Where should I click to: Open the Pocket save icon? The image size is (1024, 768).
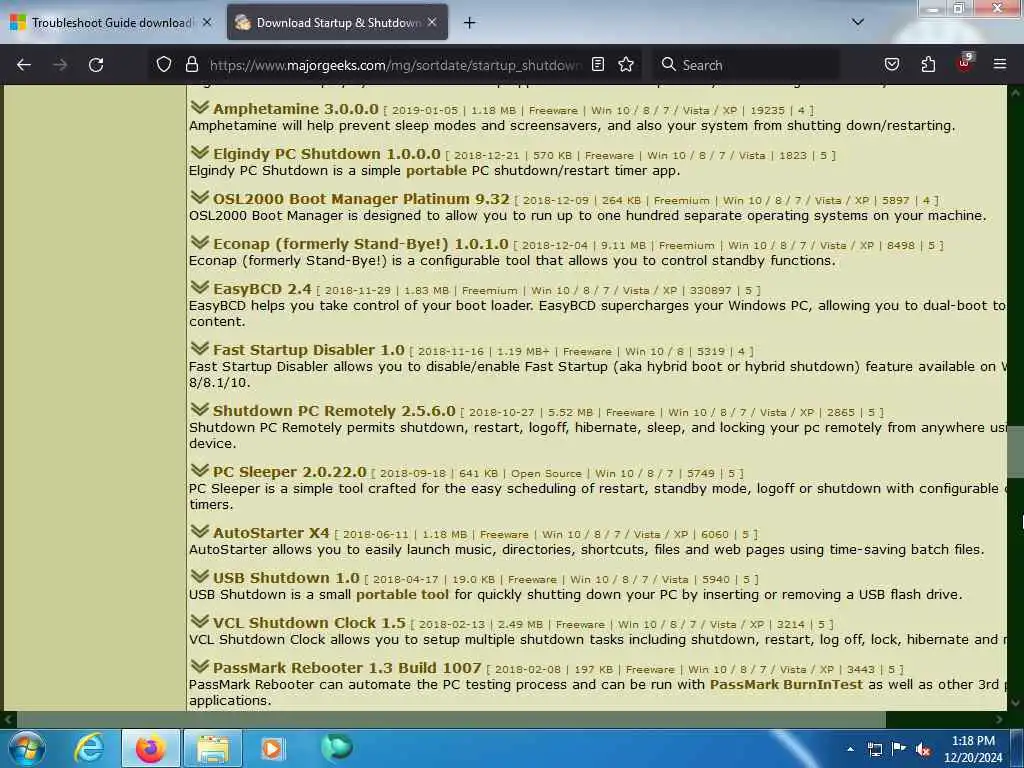pos(891,65)
